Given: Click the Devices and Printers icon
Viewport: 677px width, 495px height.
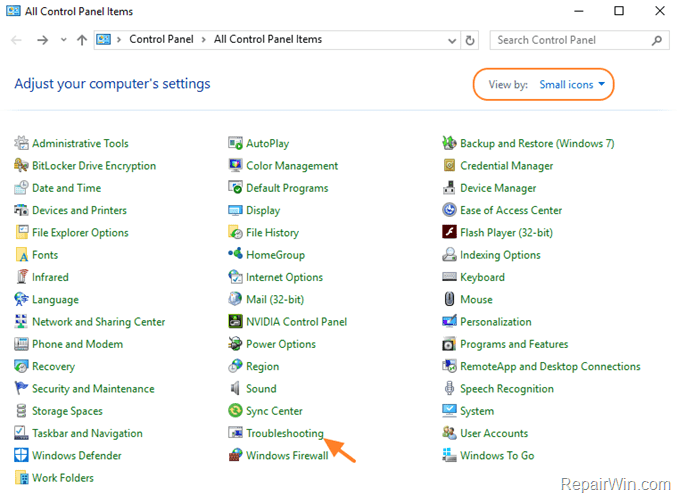Looking at the screenshot, I should pyautogui.click(x=21, y=210).
